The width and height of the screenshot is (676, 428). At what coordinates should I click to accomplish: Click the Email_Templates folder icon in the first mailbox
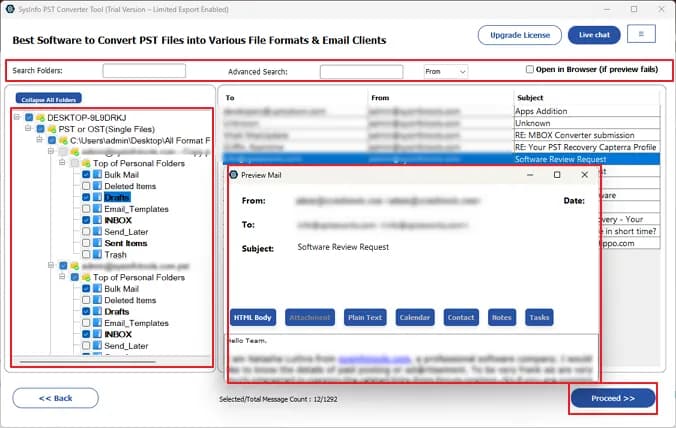(x=97, y=209)
